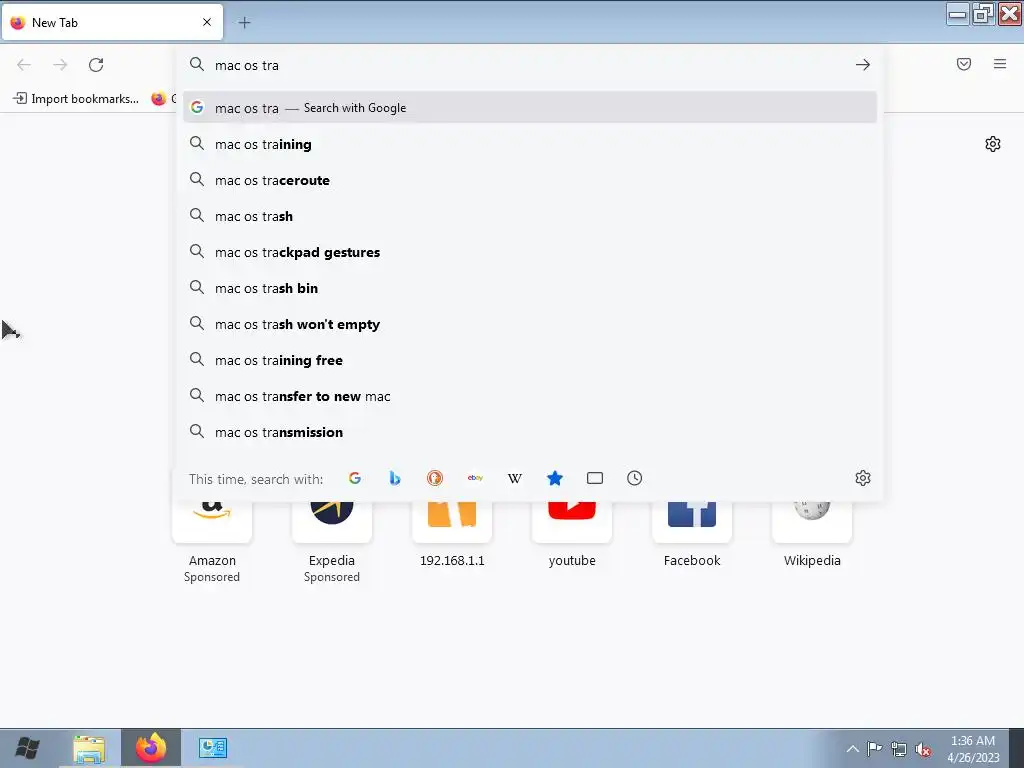Open the Windows Start menu

pyautogui.click(x=27, y=748)
